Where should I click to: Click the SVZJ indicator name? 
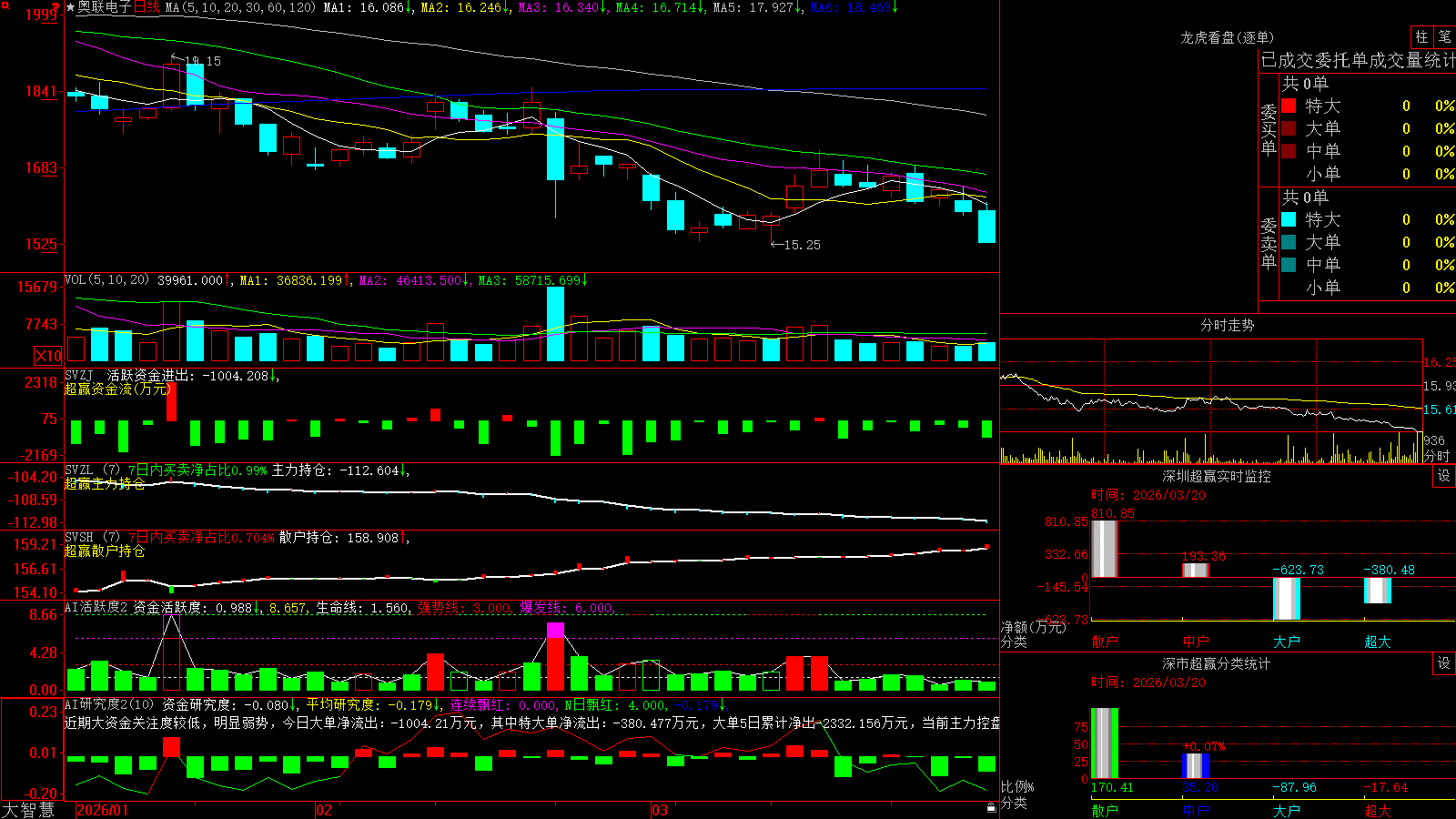(x=79, y=375)
